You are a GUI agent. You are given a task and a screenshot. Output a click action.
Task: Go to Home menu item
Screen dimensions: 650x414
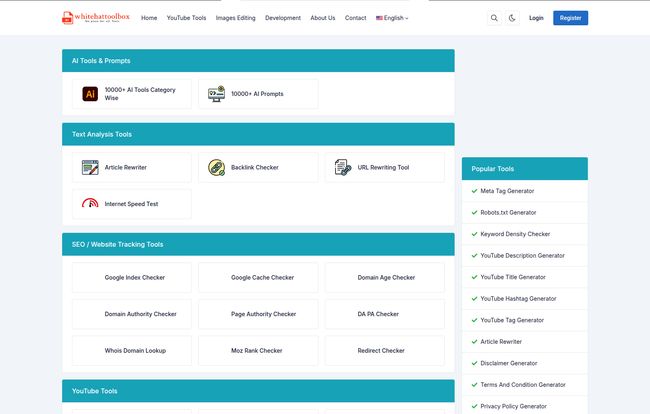149,18
